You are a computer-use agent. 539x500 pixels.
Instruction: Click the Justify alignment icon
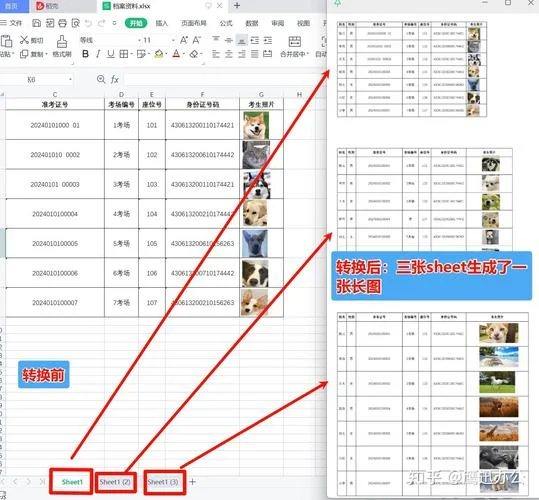pos(254,54)
